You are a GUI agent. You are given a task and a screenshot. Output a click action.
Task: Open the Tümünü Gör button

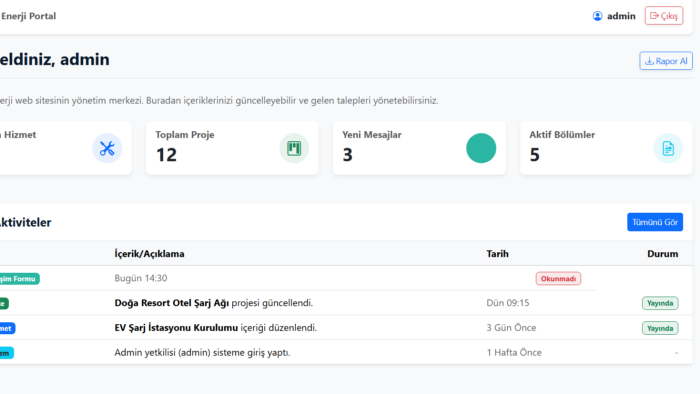(655, 222)
